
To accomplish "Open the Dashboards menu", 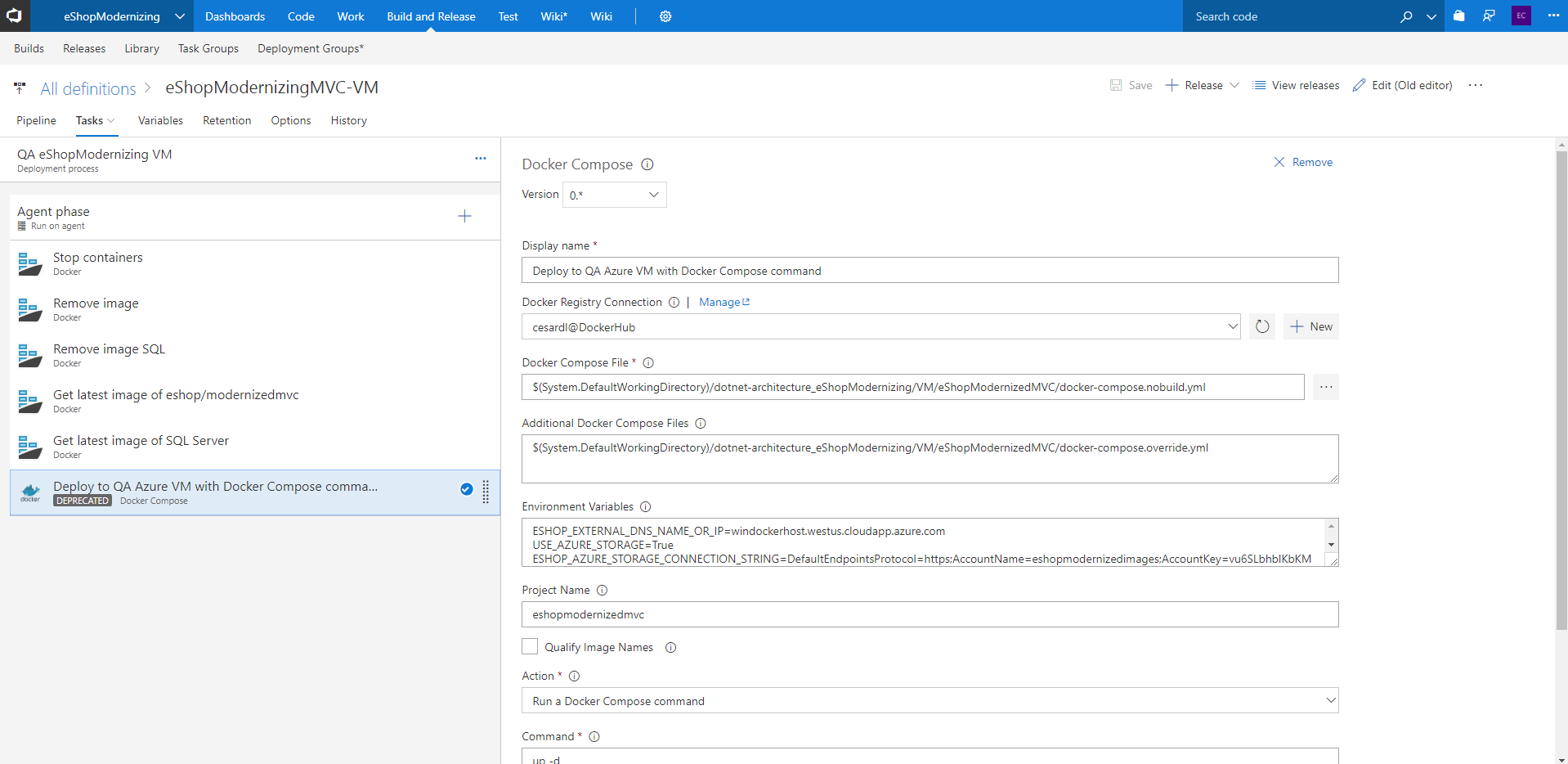I will click(235, 16).
